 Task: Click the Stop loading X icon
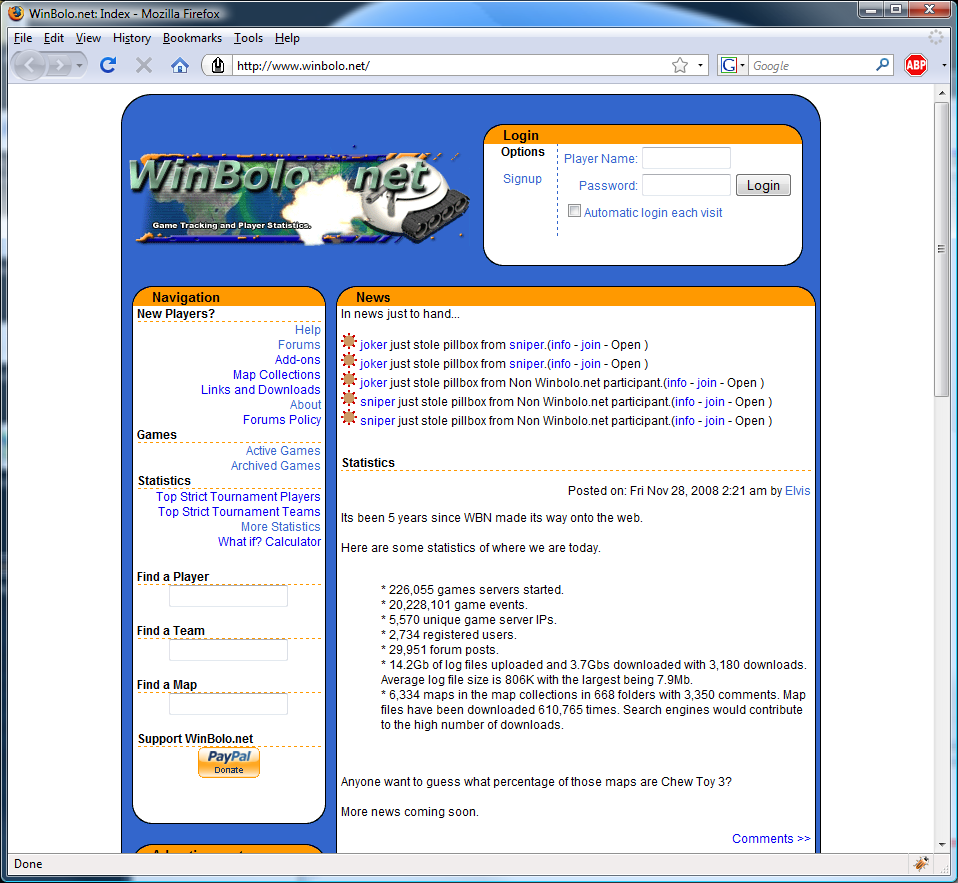(x=144, y=65)
